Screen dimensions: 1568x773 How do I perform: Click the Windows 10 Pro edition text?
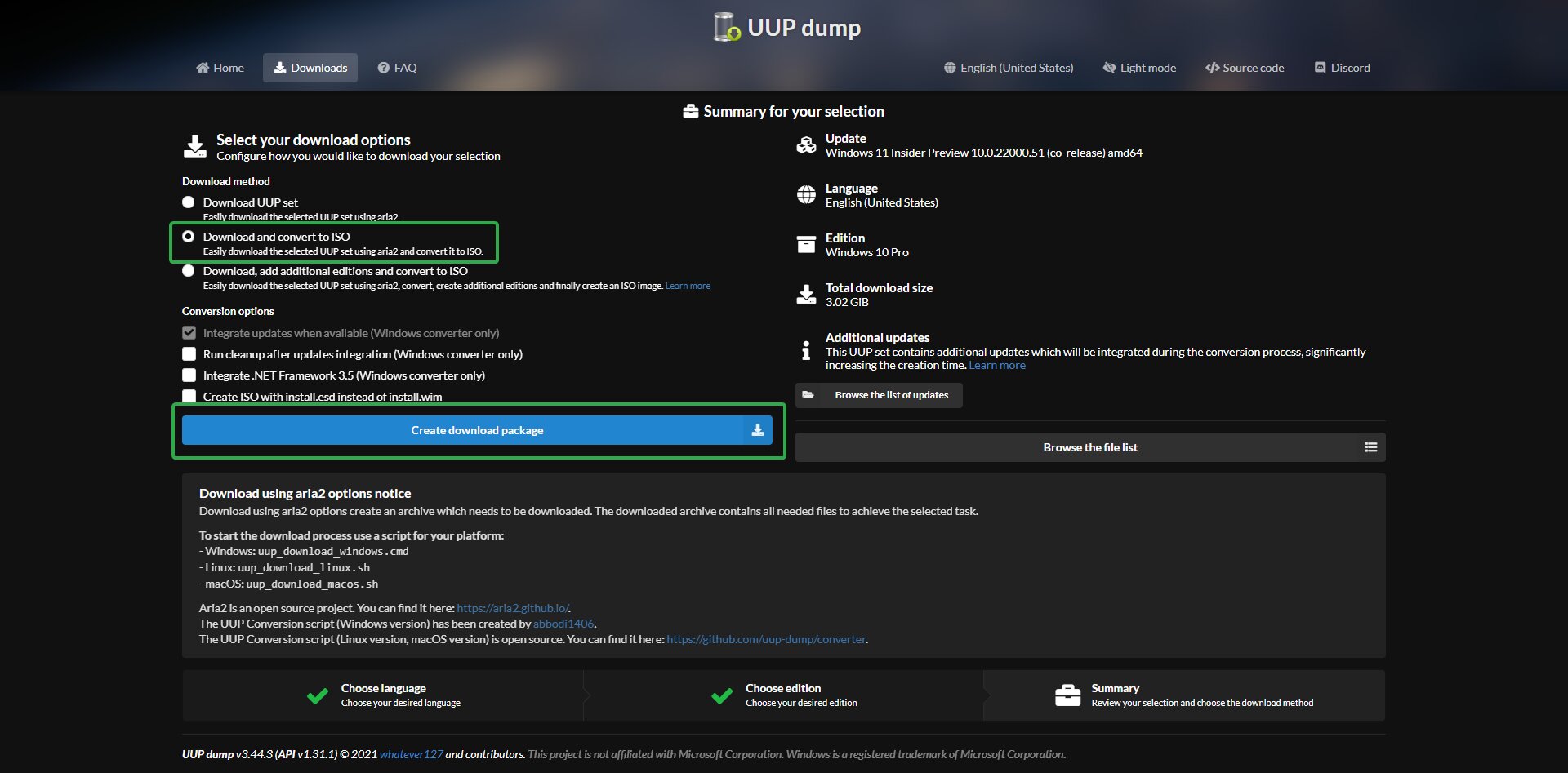point(867,252)
